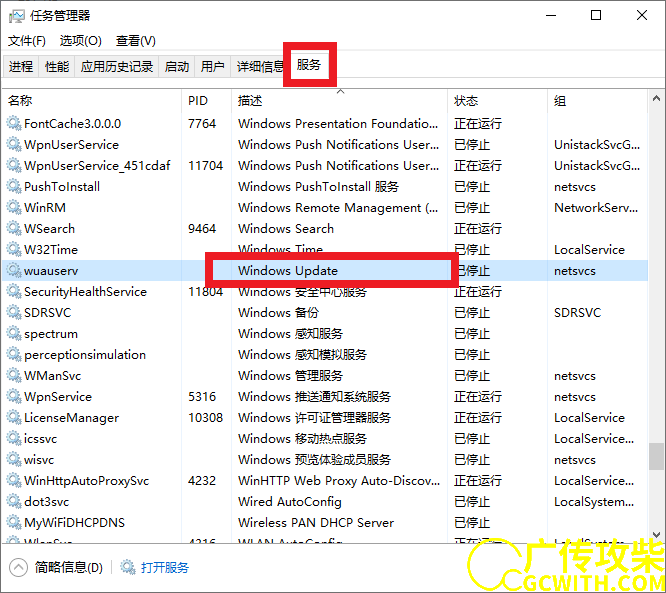
Task: Open the 选项(O) menu
Action: 81,41
